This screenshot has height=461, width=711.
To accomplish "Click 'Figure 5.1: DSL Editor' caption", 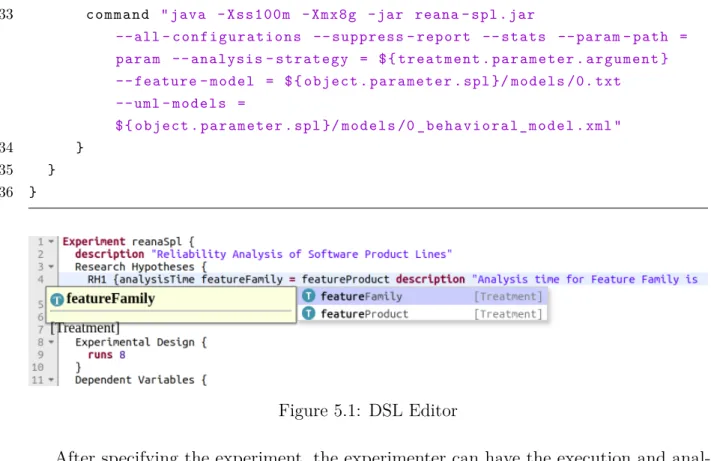I will click(x=368, y=411).
